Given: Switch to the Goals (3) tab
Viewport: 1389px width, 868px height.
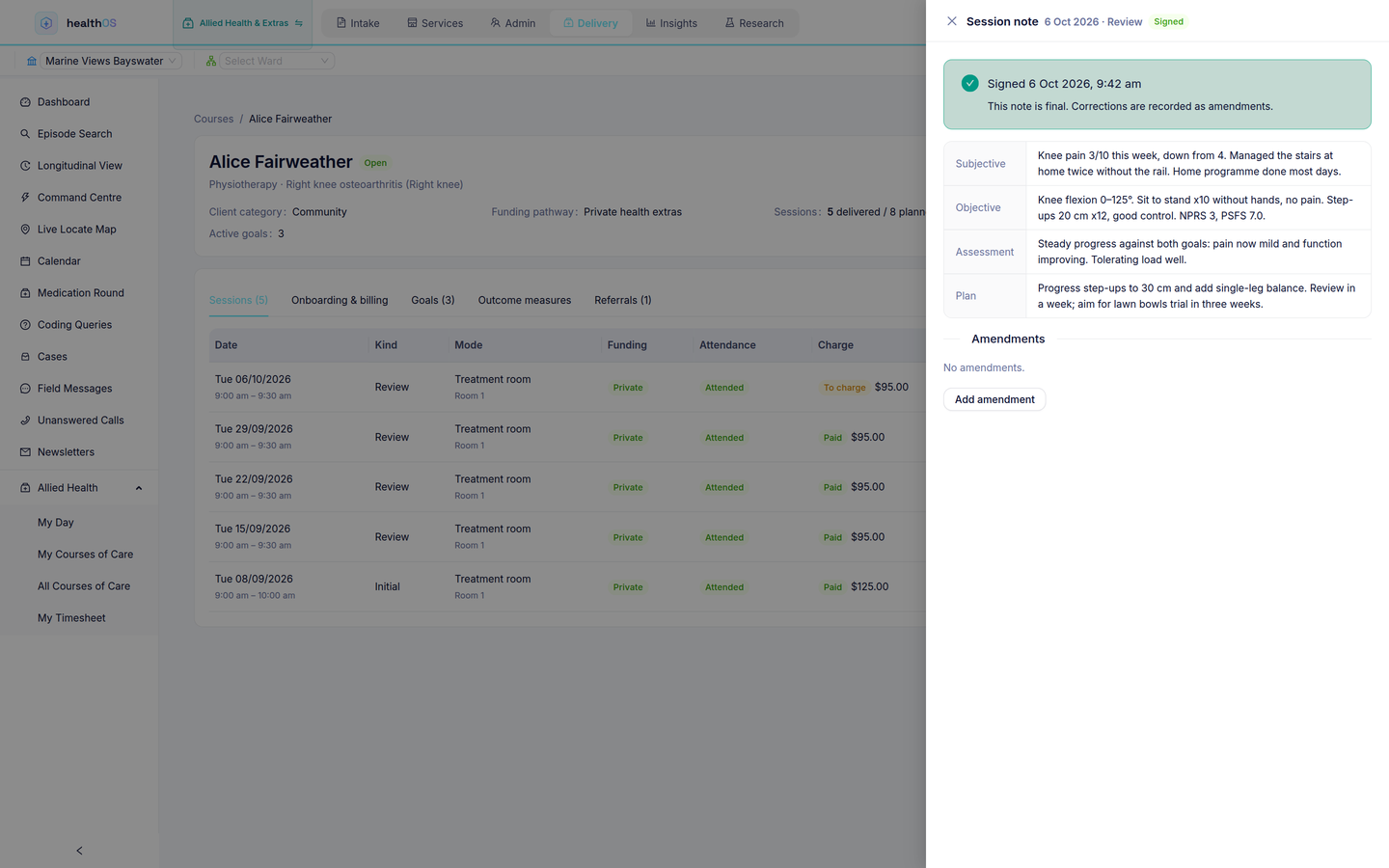Looking at the screenshot, I should click(x=433, y=301).
